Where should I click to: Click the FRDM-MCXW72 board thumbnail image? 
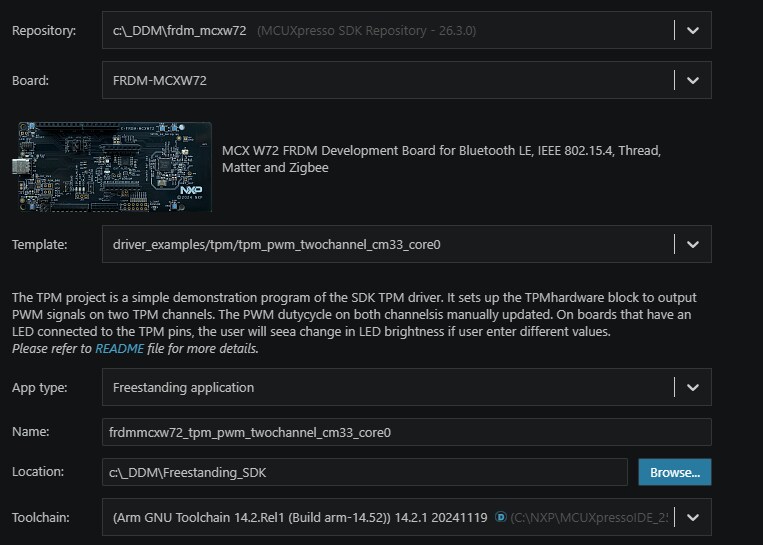click(112, 167)
